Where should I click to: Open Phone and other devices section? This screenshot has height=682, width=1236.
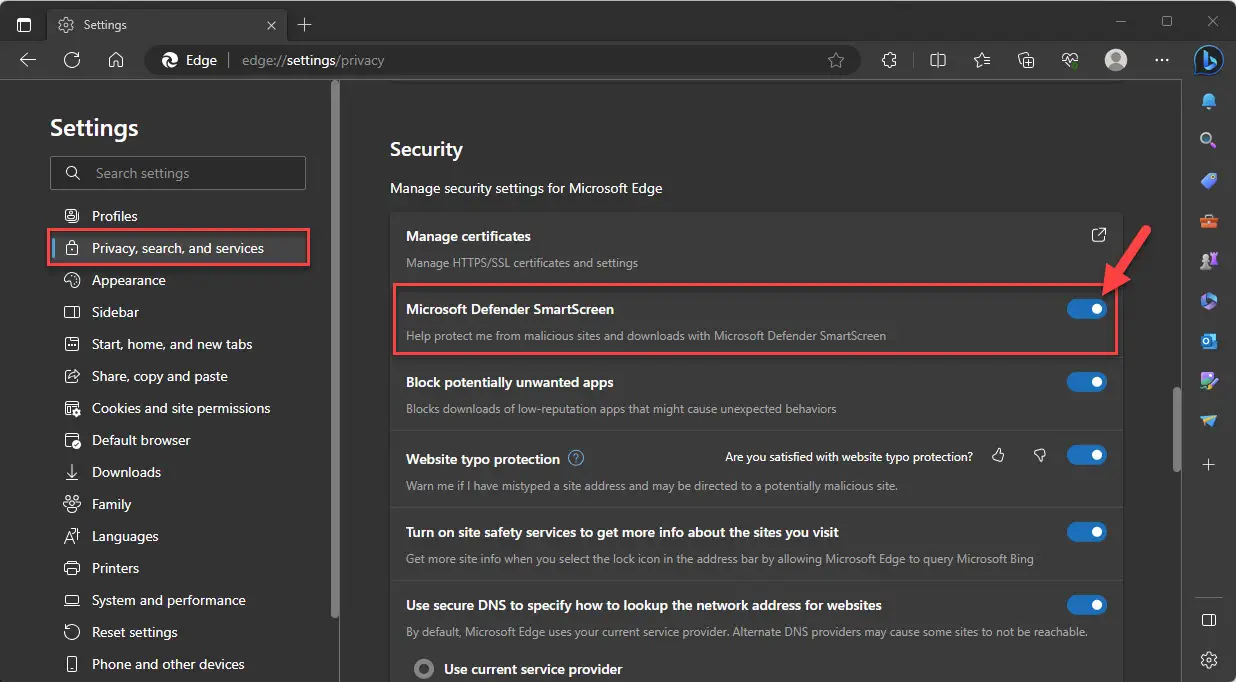pyautogui.click(x=178, y=664)
